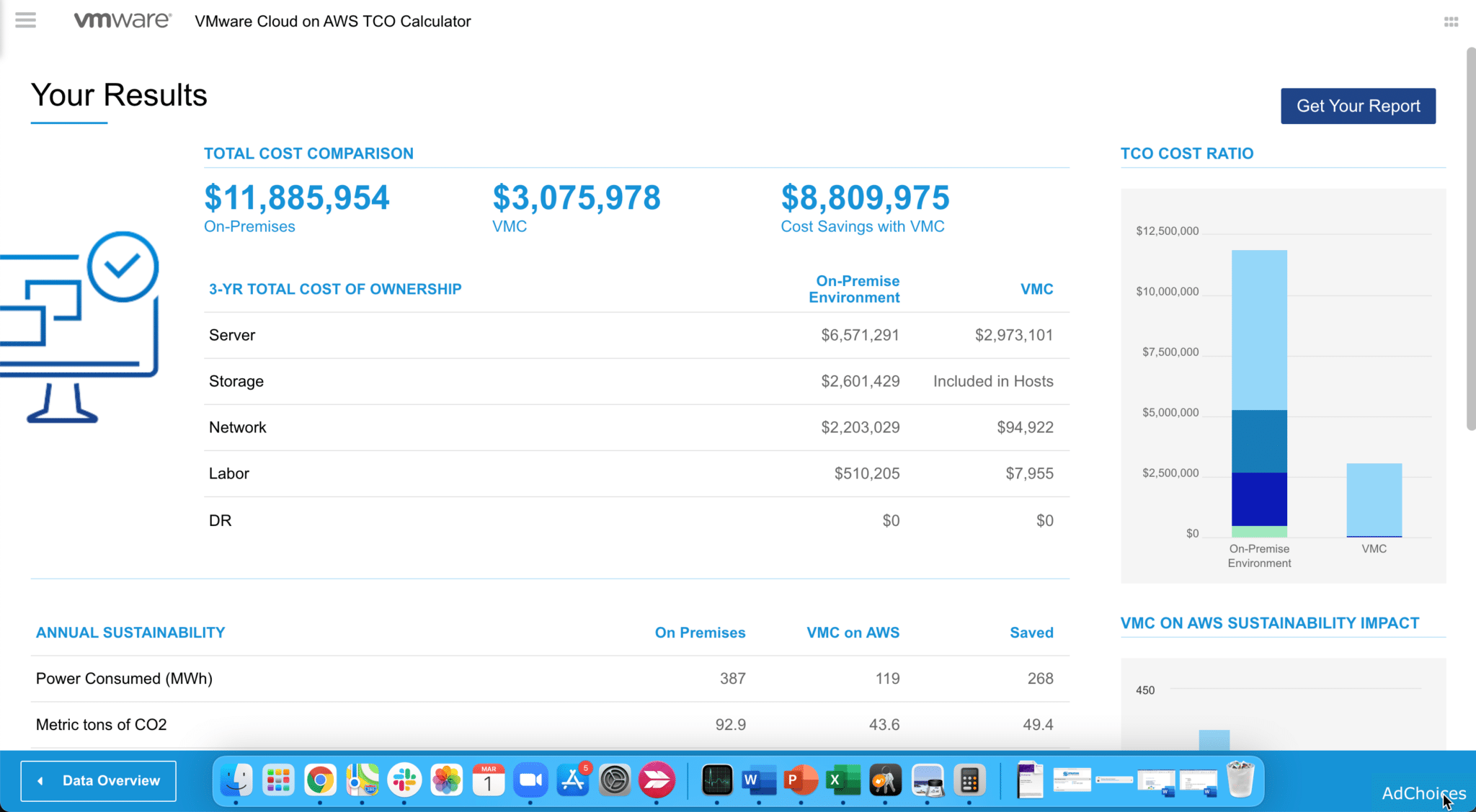
Task: Open Activity Monitor from the dock
Action: [x=717, y=780]
